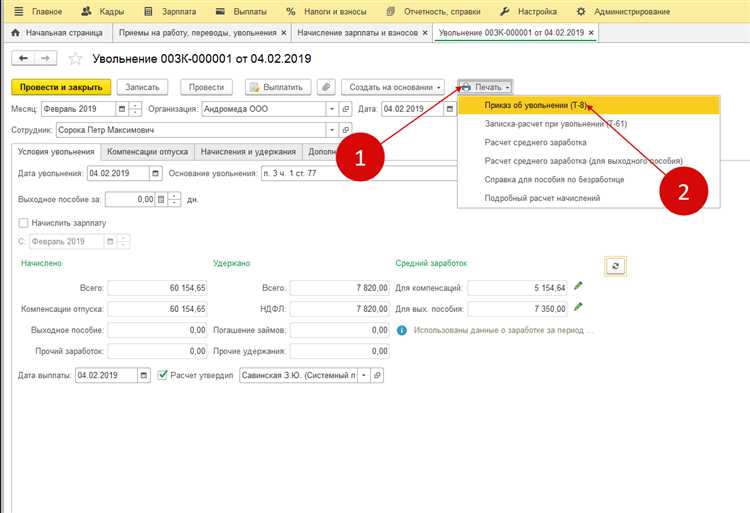This screenshot has height=513, width=750.
Task: Click the refresh recalculation icon
Action: (616, 265)
